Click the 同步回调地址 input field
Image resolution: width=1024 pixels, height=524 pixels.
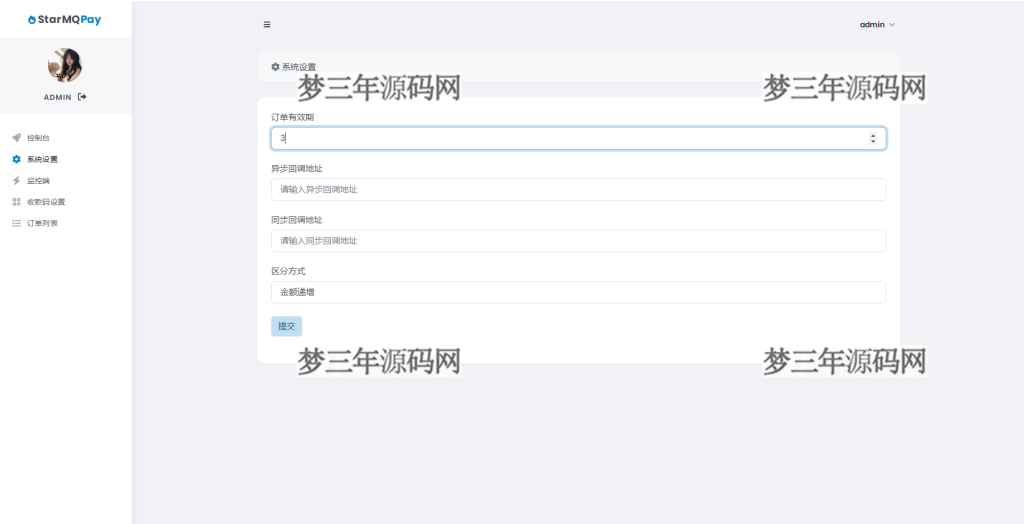[579, 240]
